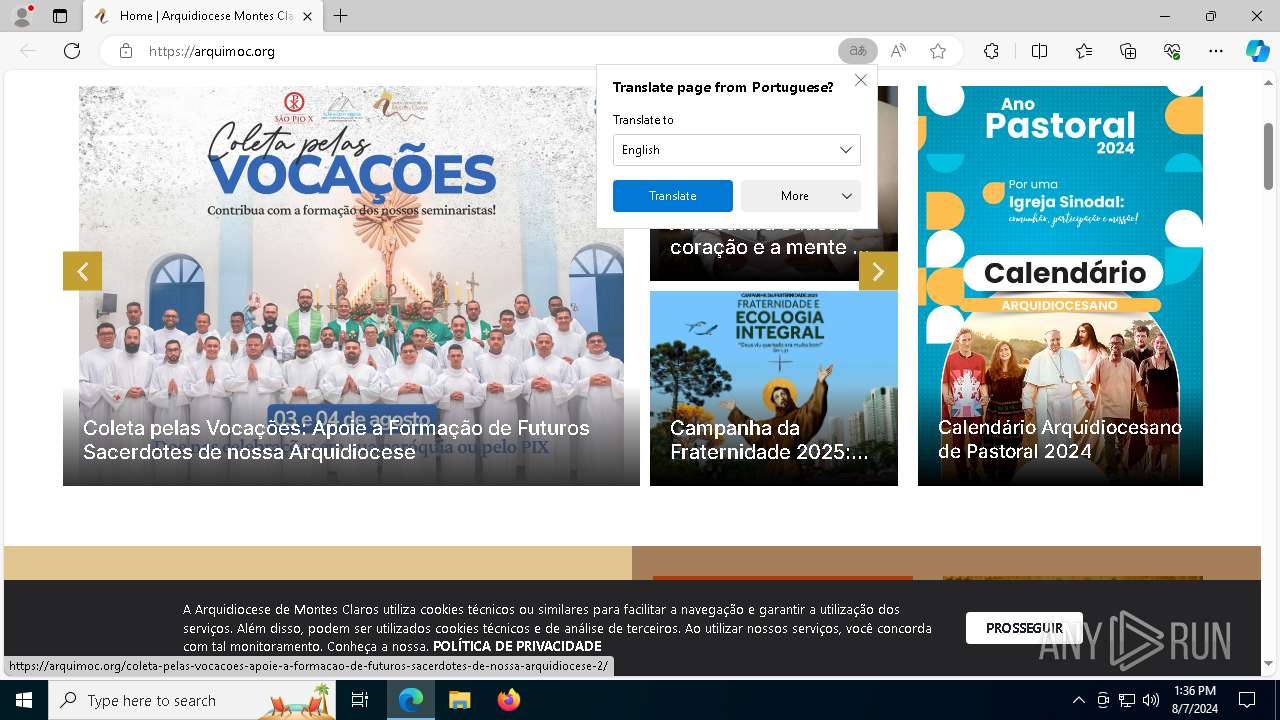Open Settings and more ellipsis
This screenshot has height=720, width=1280.
pyautogui.click(x=1216, y=51)
